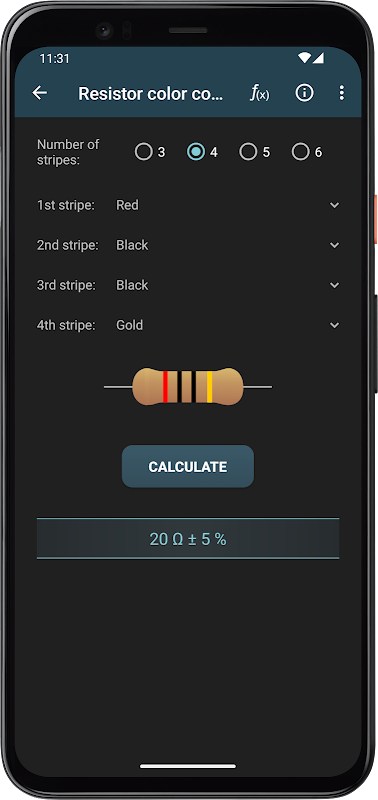Tap the red stripe on resistor

(x=165, y=387)
